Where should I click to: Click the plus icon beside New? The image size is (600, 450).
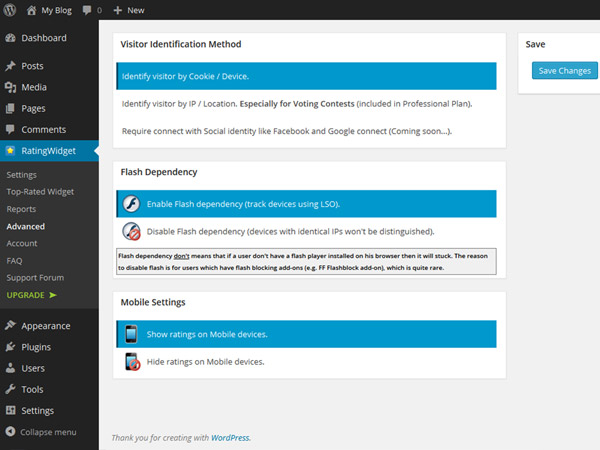tap(117, 10)
